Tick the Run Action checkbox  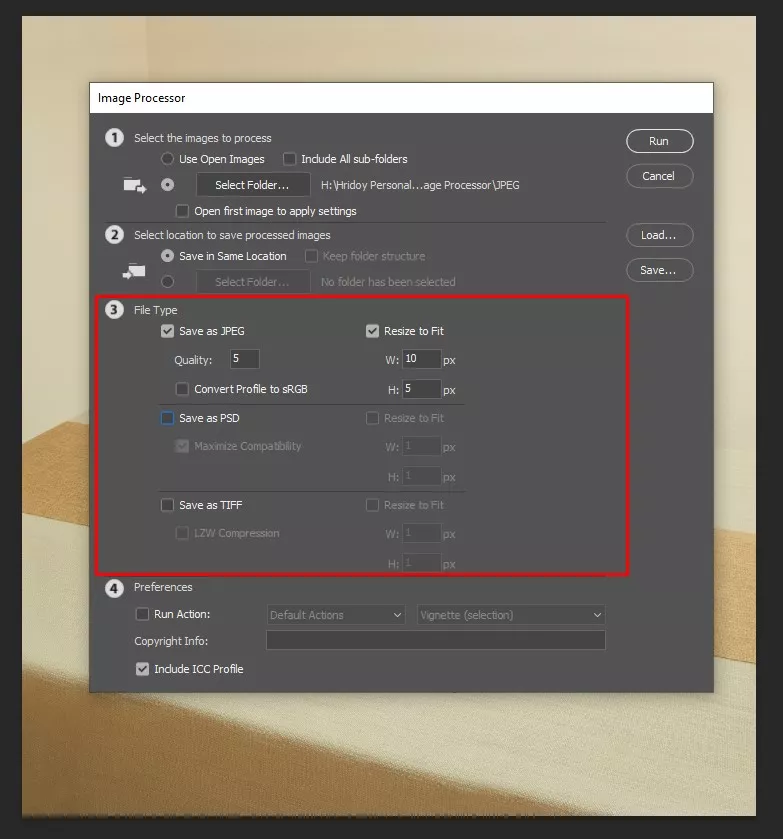142,614
